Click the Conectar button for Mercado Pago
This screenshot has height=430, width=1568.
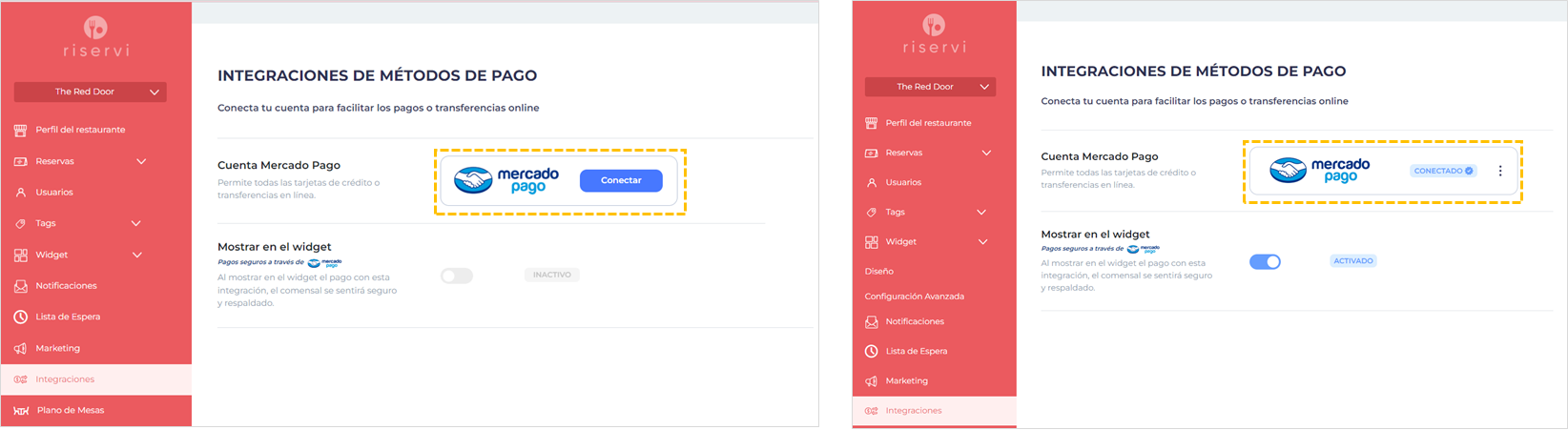click(621, 180)
